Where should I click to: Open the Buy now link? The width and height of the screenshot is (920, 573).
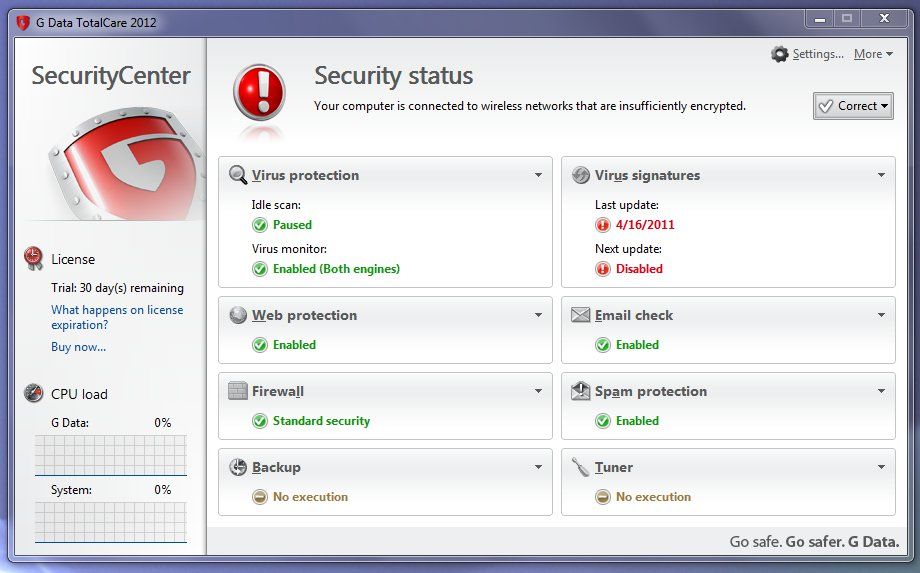click(78, 347)
